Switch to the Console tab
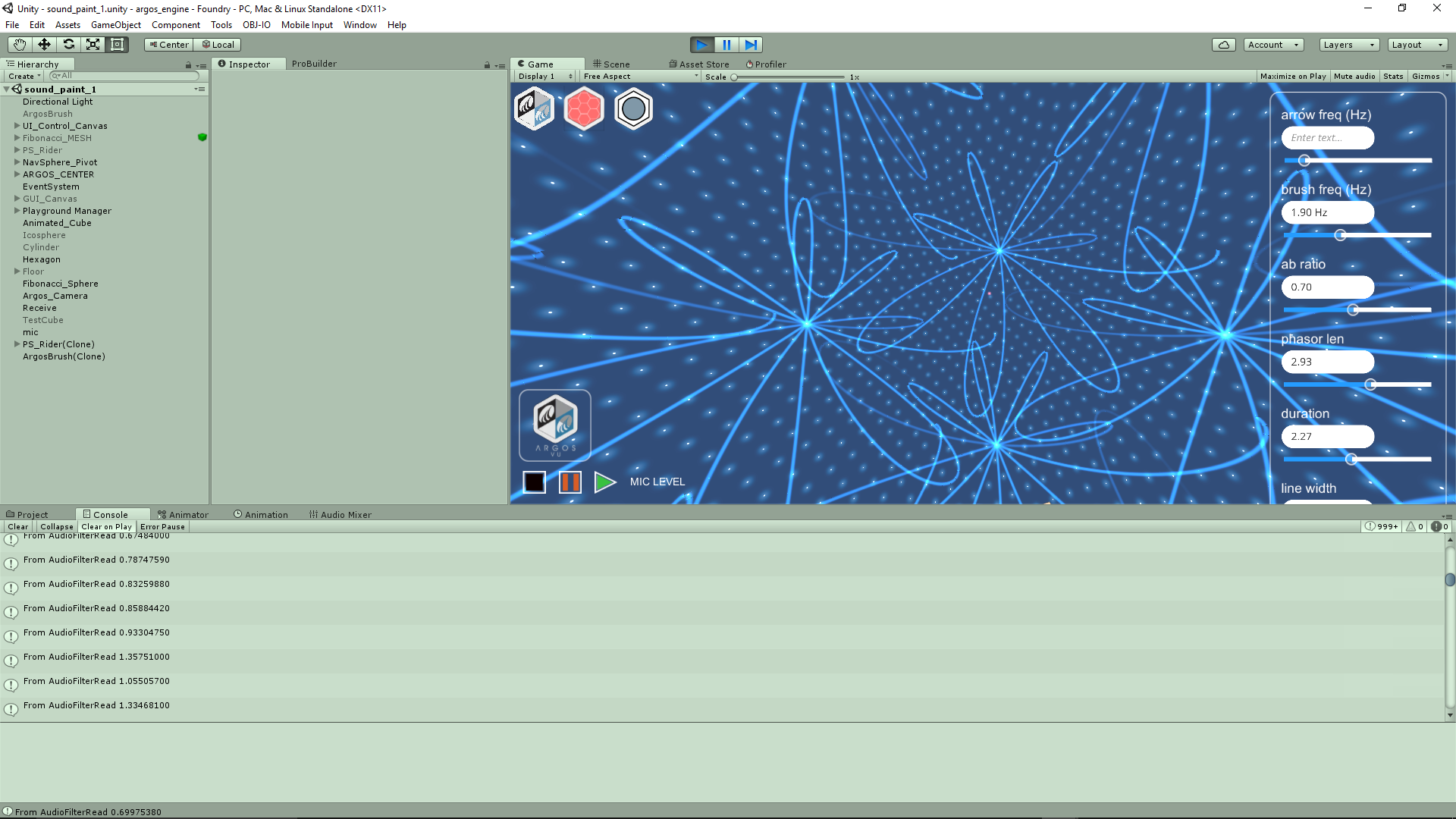The height and width of the screenshot is (819, 1456). coord(110,514)
